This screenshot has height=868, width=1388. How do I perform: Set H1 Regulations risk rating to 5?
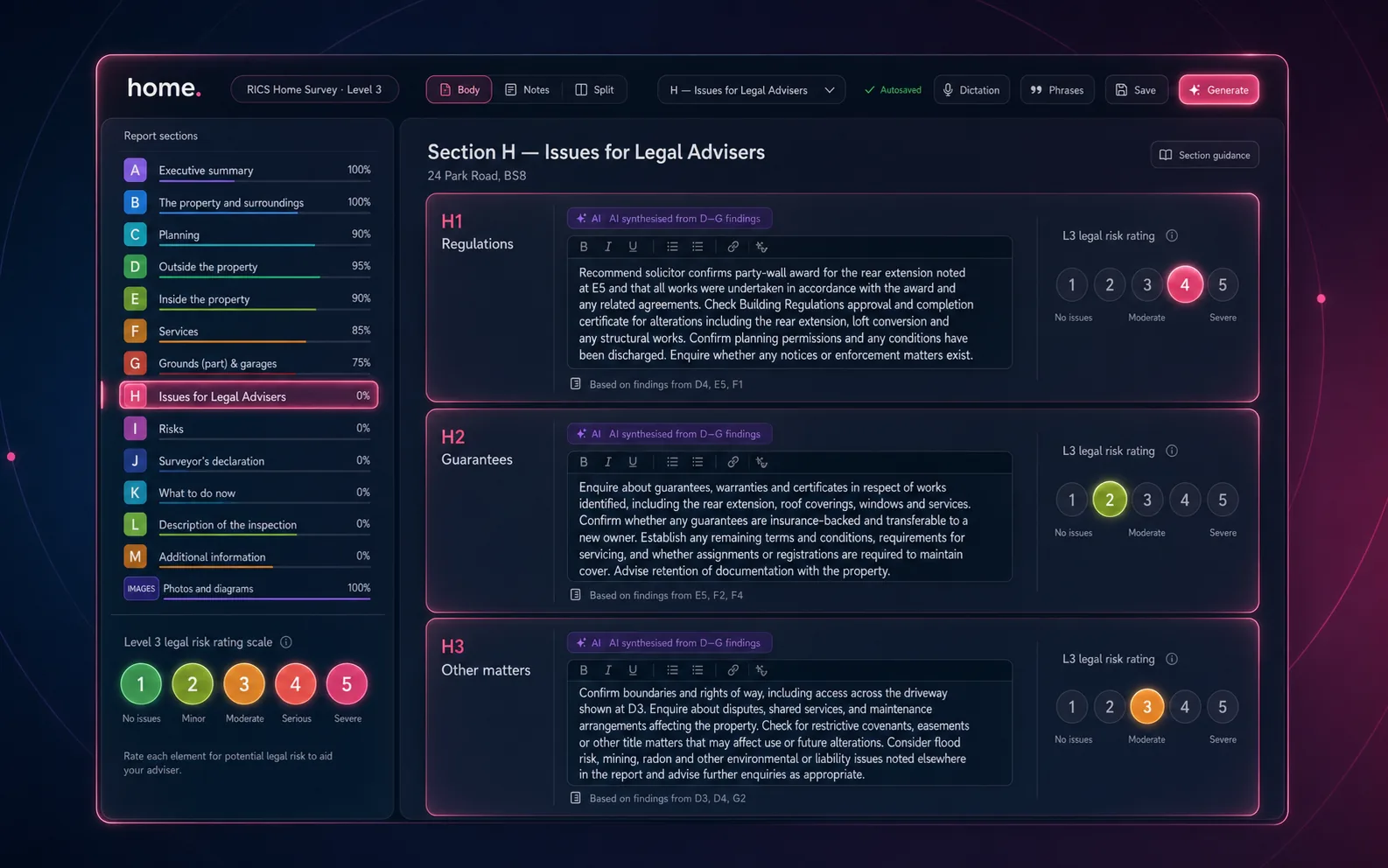click(1223, 285)
